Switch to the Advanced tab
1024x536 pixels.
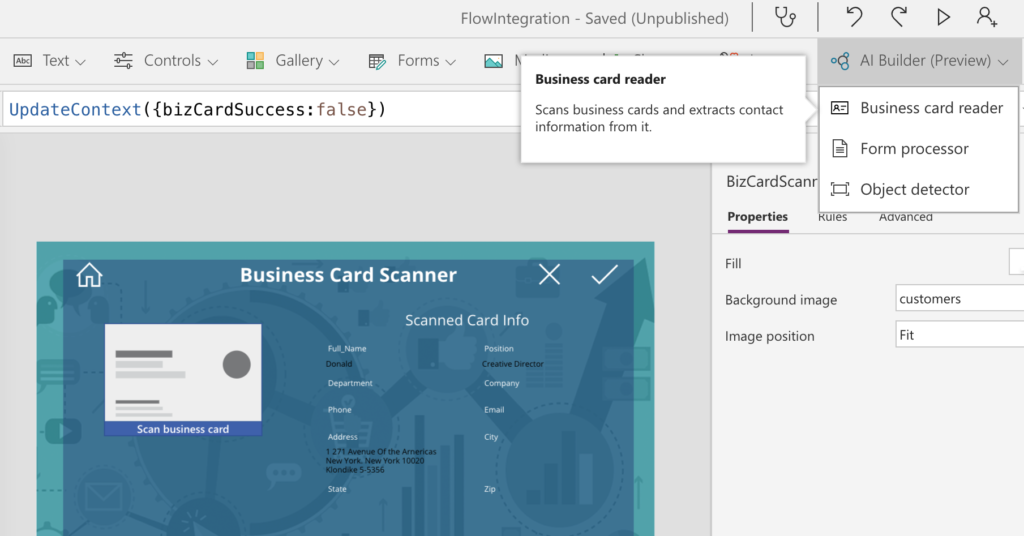(x=906, y=217)
